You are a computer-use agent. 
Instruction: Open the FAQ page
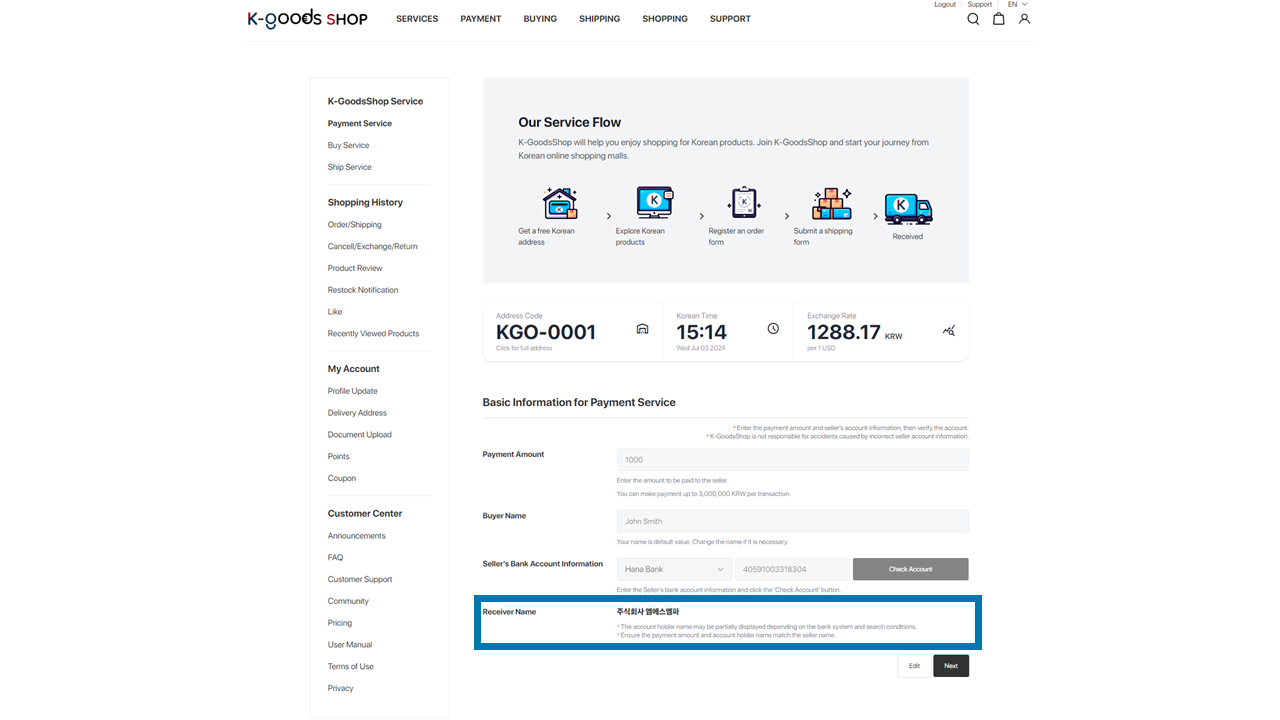tap(335, 558)
